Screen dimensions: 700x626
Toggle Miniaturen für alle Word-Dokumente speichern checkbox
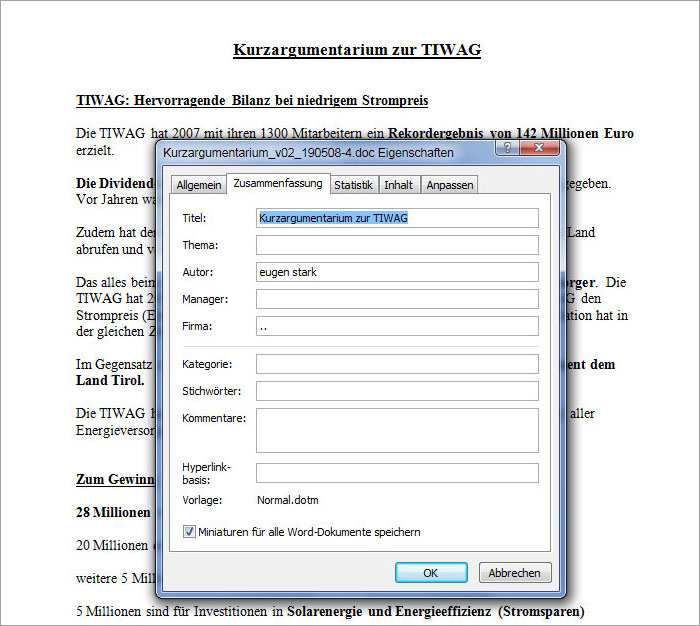point(189,532)
